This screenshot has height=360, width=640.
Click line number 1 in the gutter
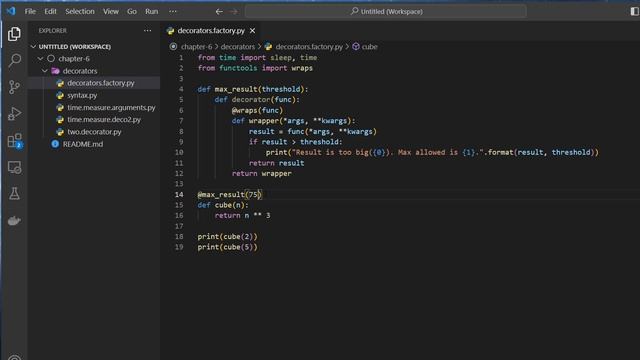181,58
